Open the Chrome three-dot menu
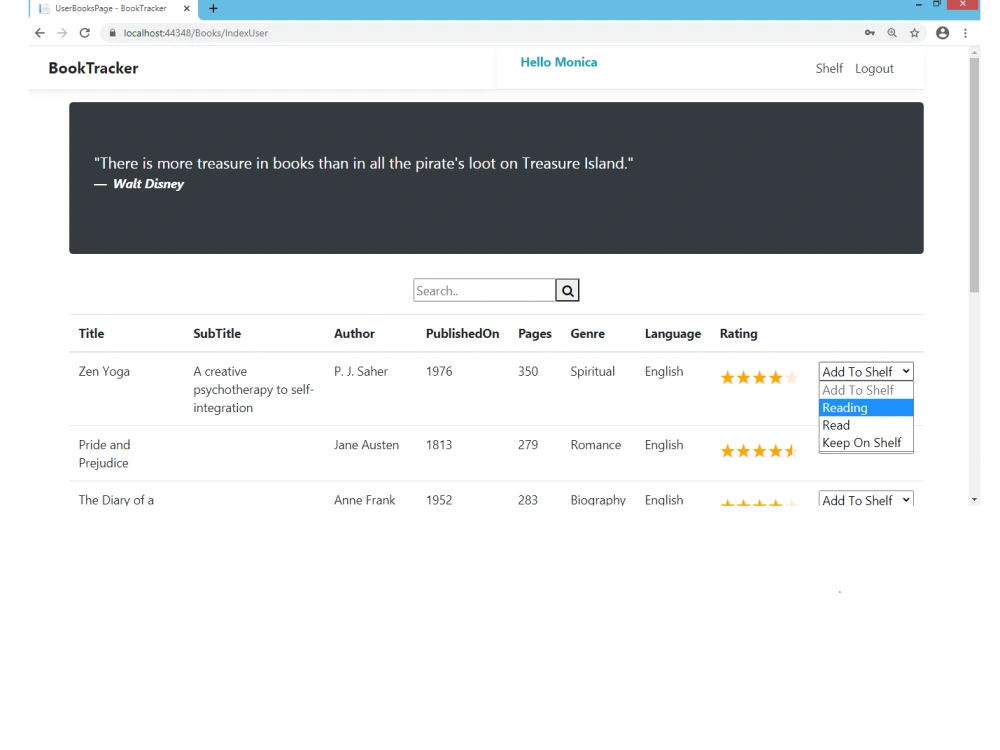The height and width of the screenshot is (750, 1000). 965,32
